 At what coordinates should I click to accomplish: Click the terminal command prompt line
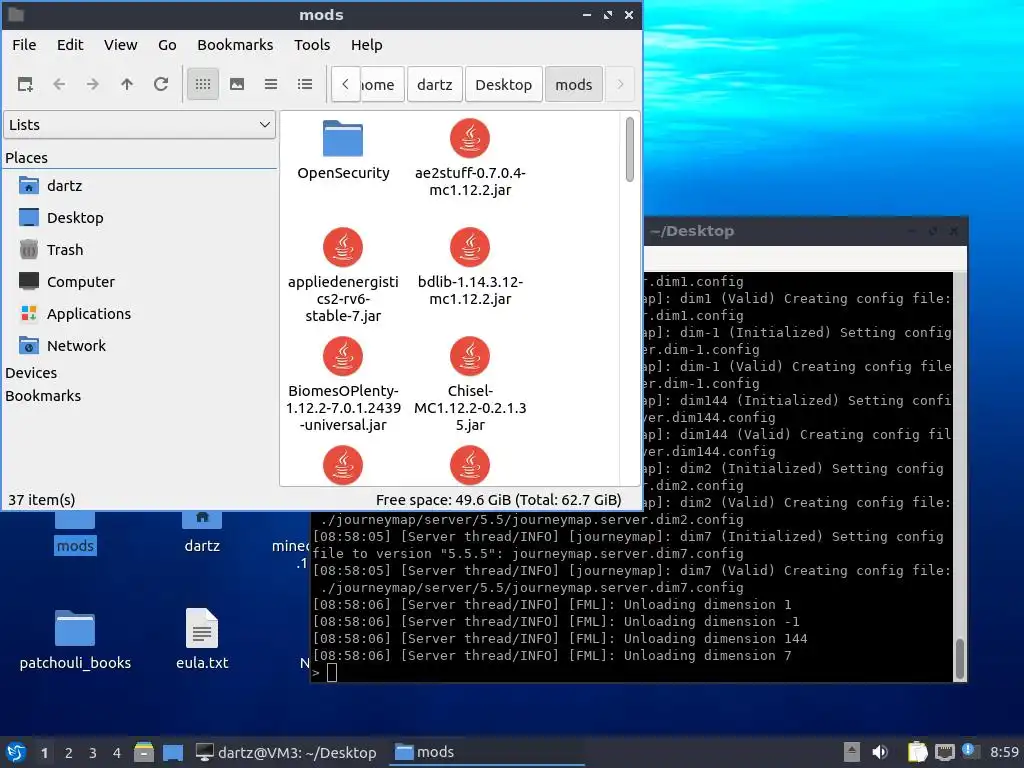632,673
